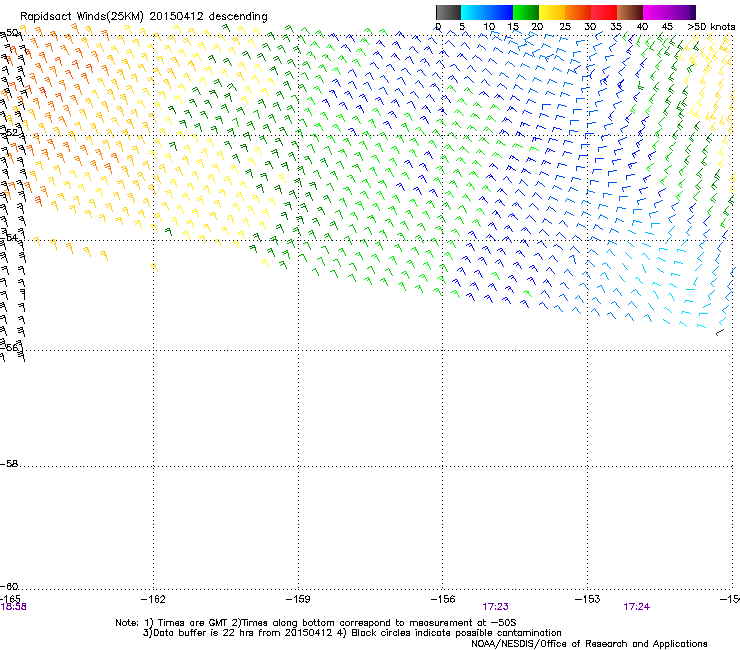Click the gray 0-5 knots legend segment

(x=448, y=12)
